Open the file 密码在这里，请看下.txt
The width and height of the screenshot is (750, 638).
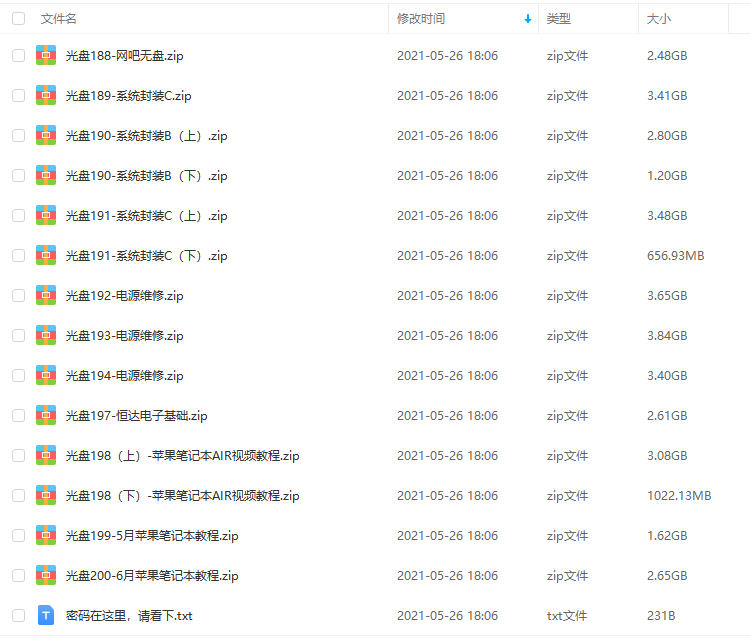point(129,616)
